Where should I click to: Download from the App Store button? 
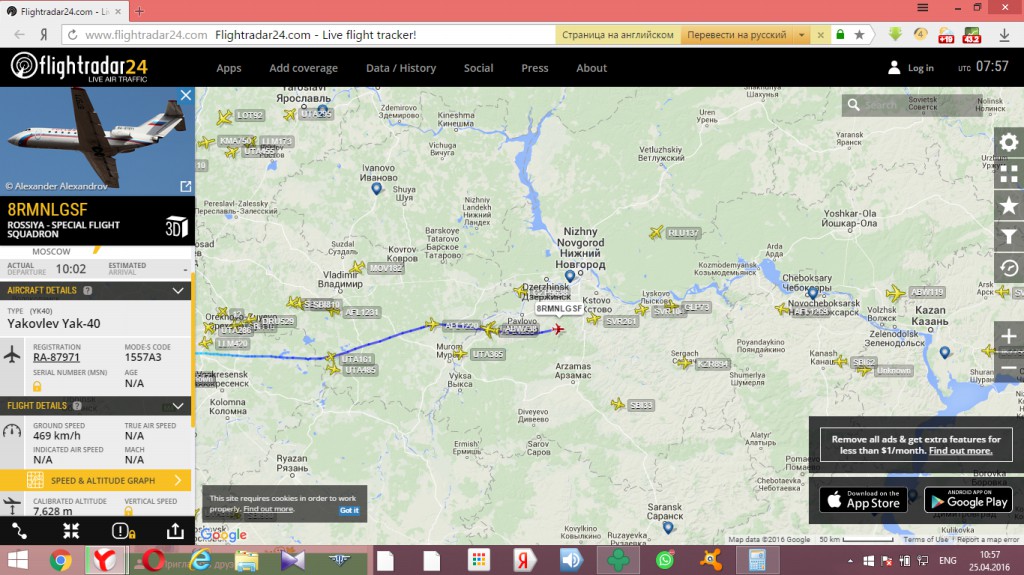click(x=863, y=500)
